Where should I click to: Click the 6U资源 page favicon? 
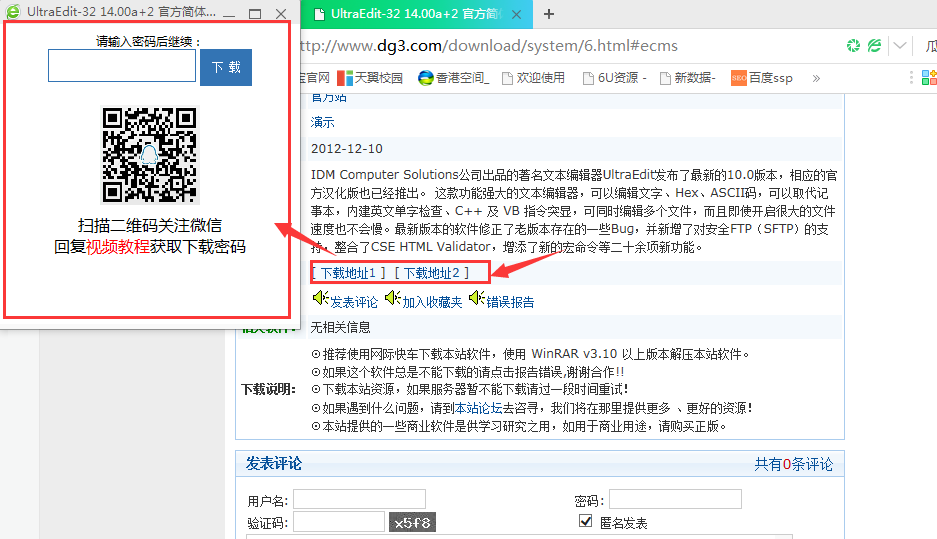point(588,78)
